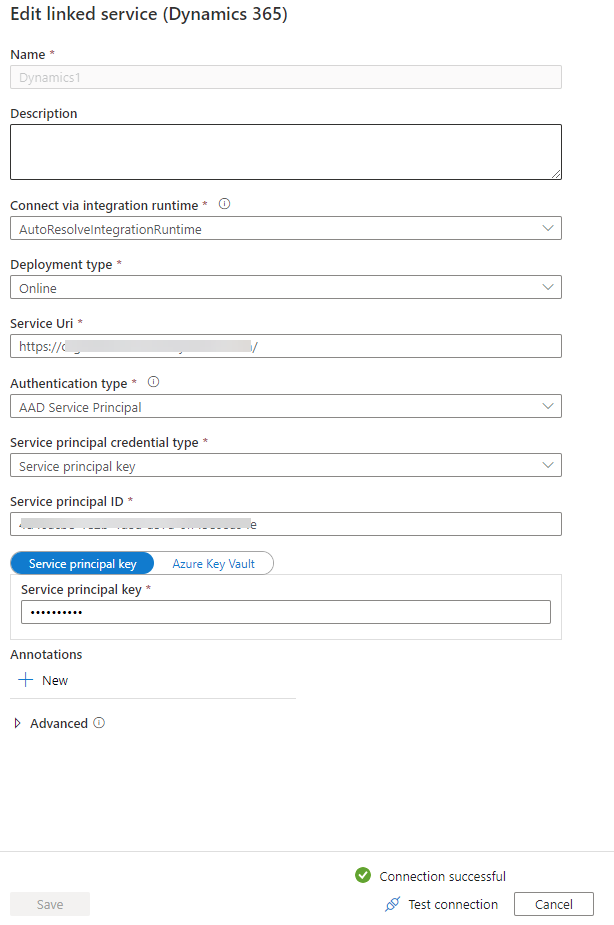614x925 pixels.
Task: Open the Deployment type dropdown
Action: click(x=285, y=288)
